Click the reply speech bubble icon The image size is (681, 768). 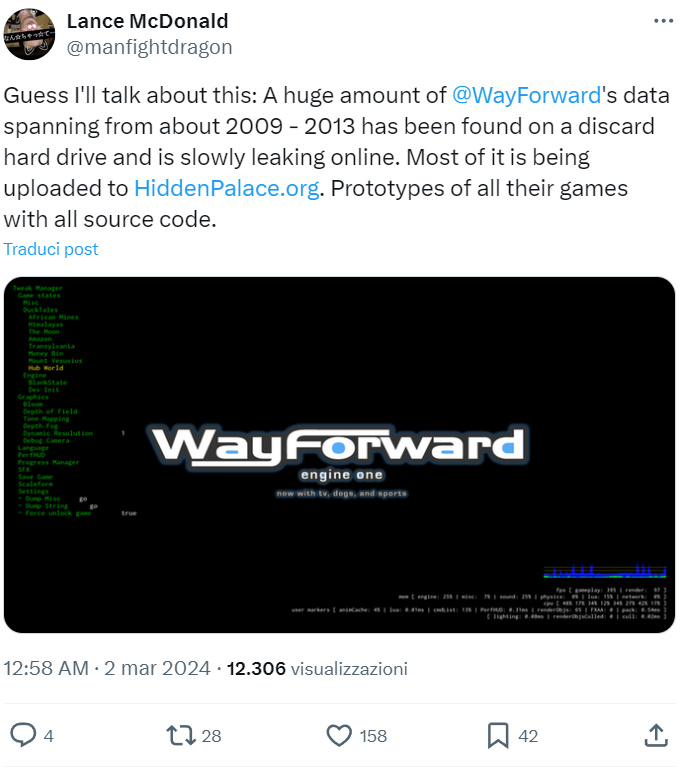pos(23,735)
